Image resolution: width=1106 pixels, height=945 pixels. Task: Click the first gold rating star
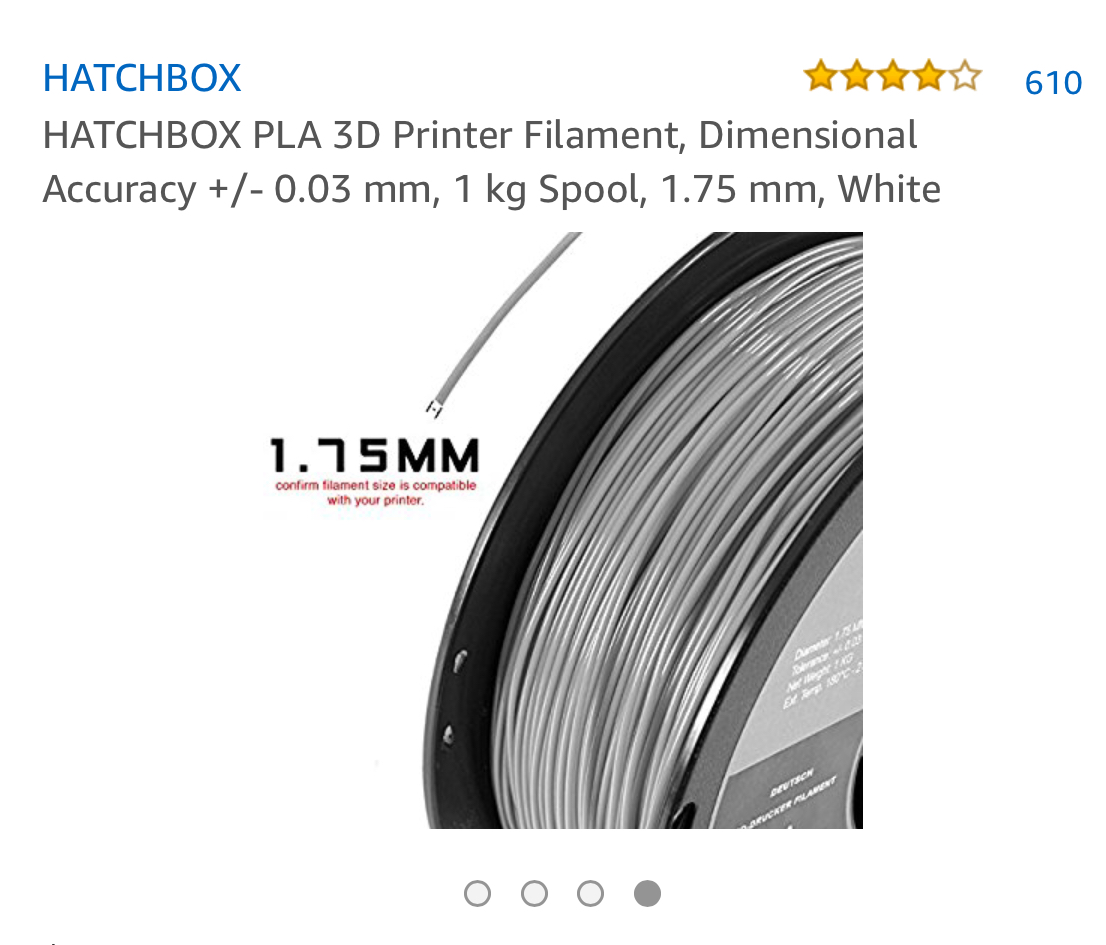pos(820,75)
